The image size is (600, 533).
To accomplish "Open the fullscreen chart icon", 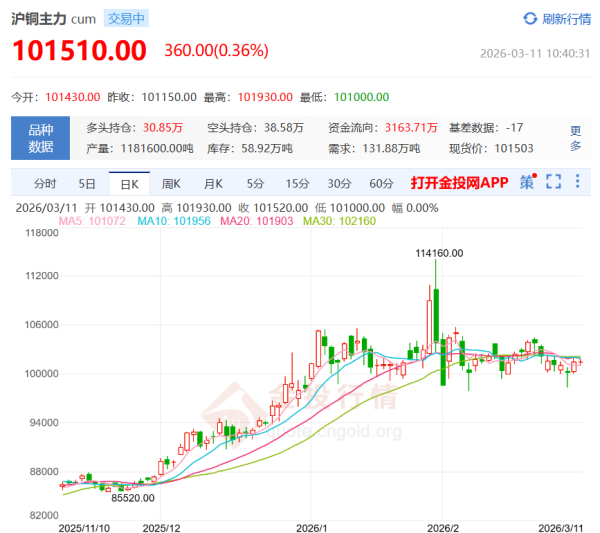I will 553,182.
